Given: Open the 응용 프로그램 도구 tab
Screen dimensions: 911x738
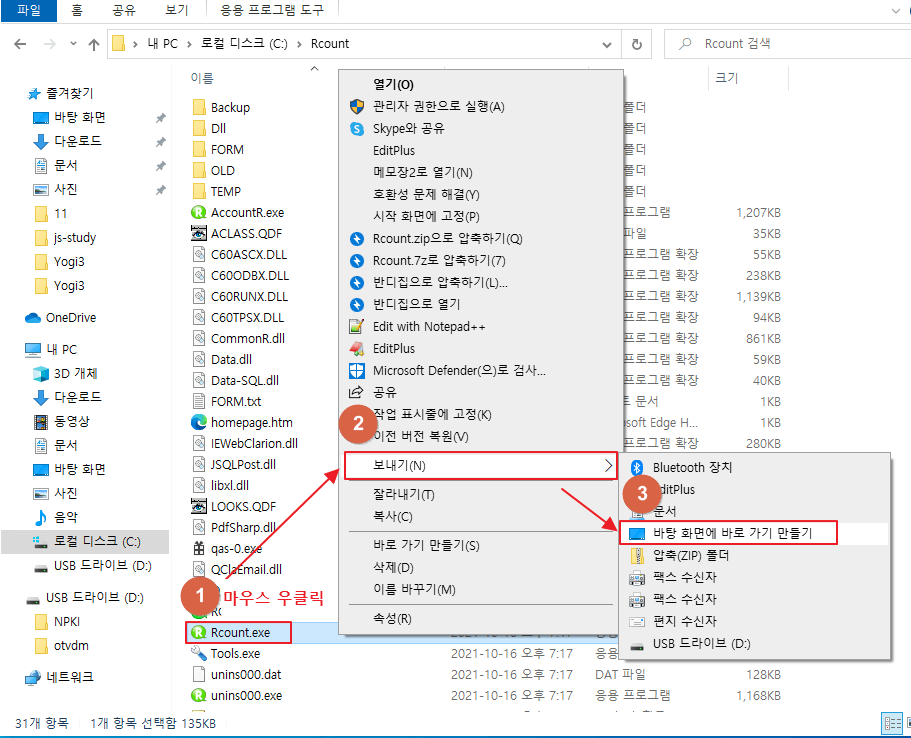Looking at the screenshot, I should point(271,10).
